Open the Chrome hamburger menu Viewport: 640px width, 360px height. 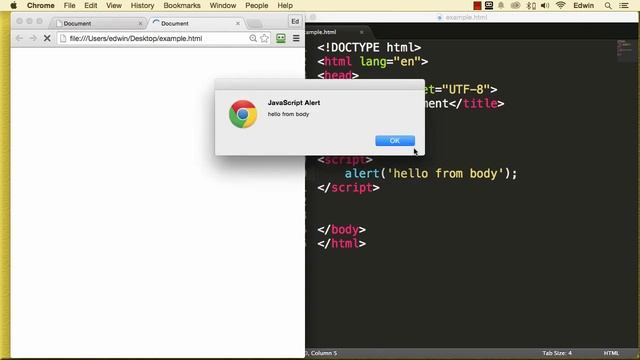pos(296,38)
